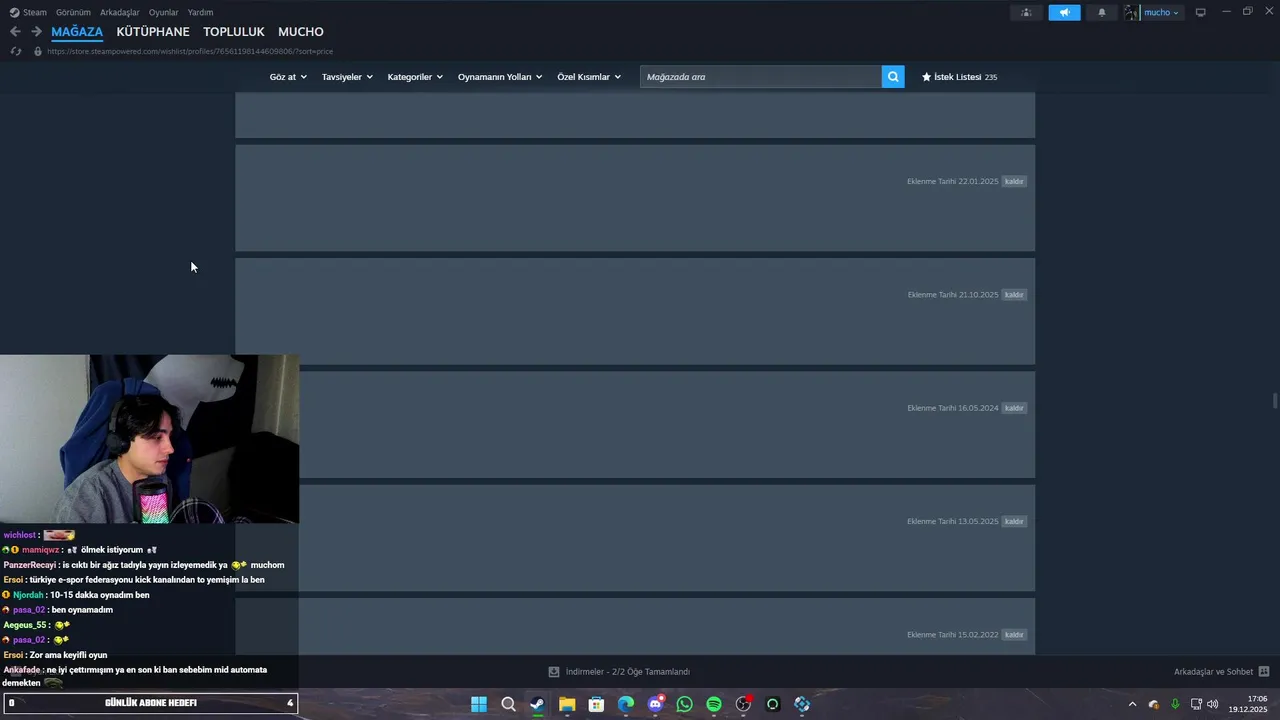Click the green microphone tray icon
1280x720 pixels.
(x=1175, y=704)
